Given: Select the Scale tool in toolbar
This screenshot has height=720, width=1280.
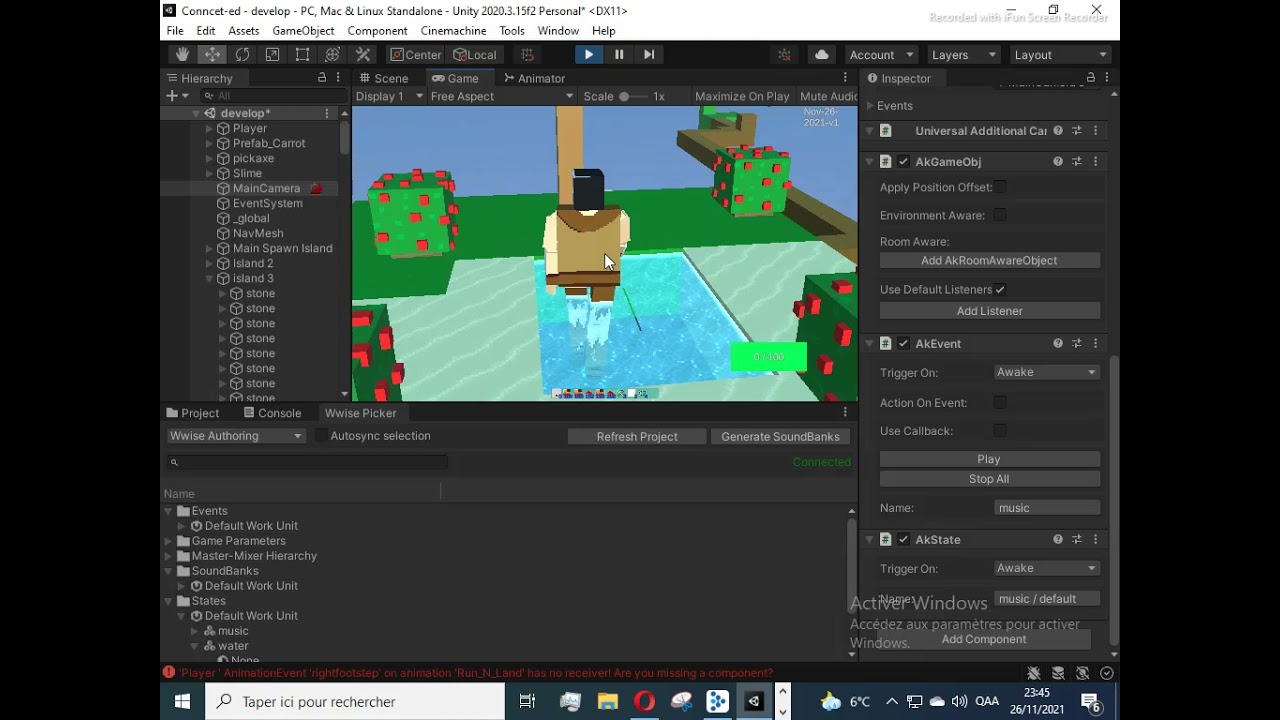Looking at the screenshot, I should (x=272, y=55).
